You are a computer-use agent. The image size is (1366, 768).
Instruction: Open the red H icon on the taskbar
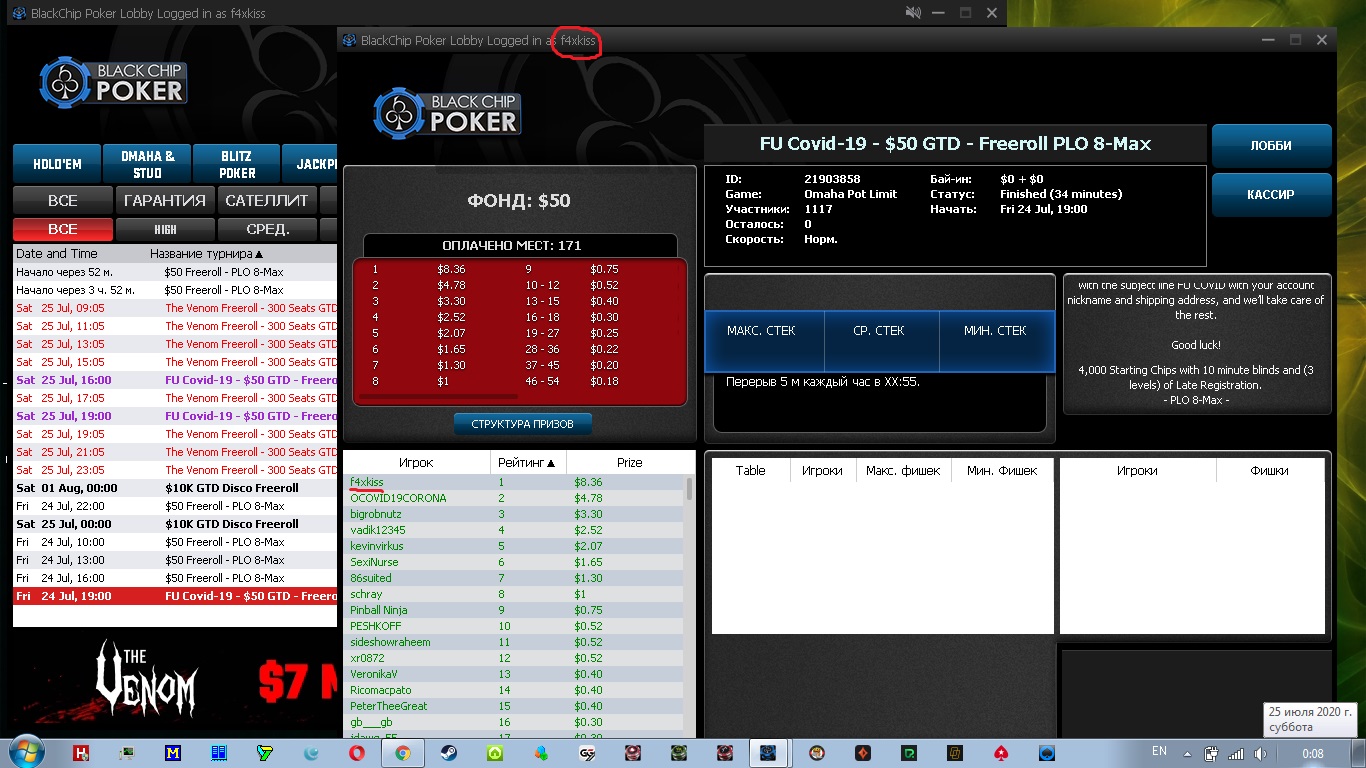point(82,753)
